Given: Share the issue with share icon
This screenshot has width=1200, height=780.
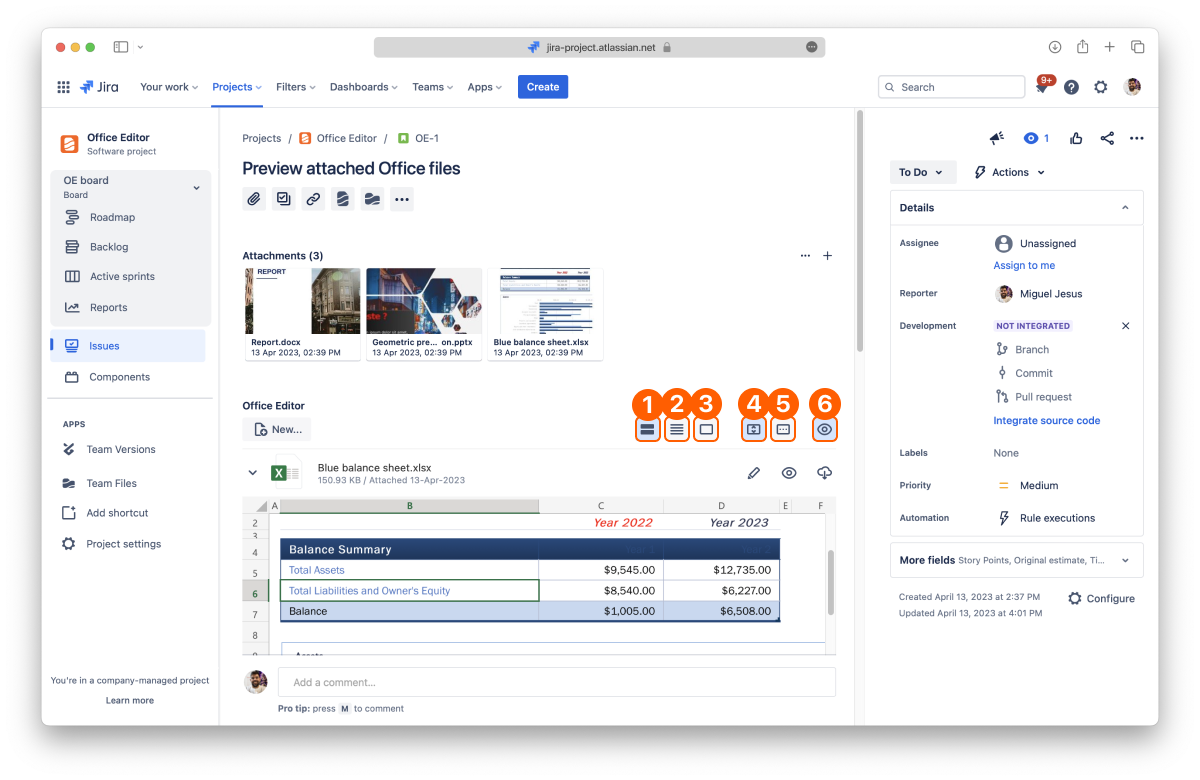Looking at the screenshot, I should 1107,138.
